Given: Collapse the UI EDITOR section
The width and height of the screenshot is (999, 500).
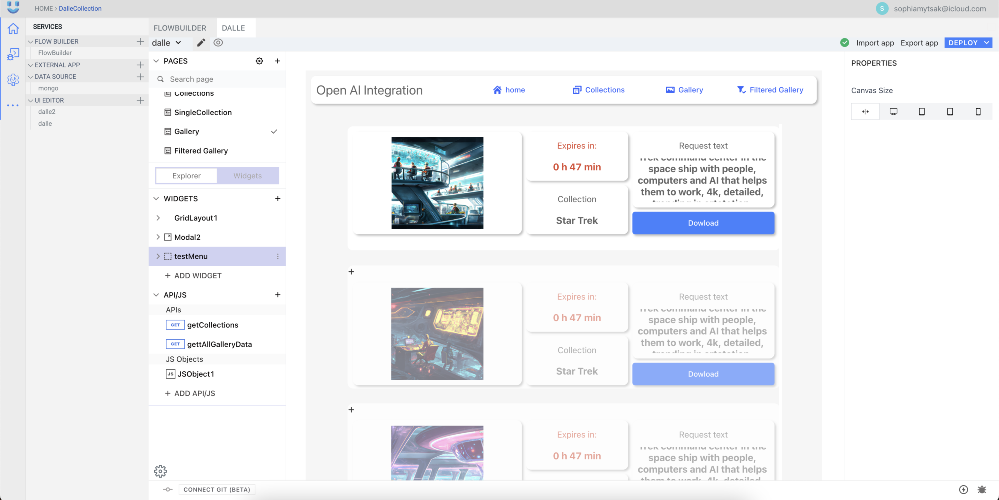Looking at the screenshot, I should (x=30, y=101).
